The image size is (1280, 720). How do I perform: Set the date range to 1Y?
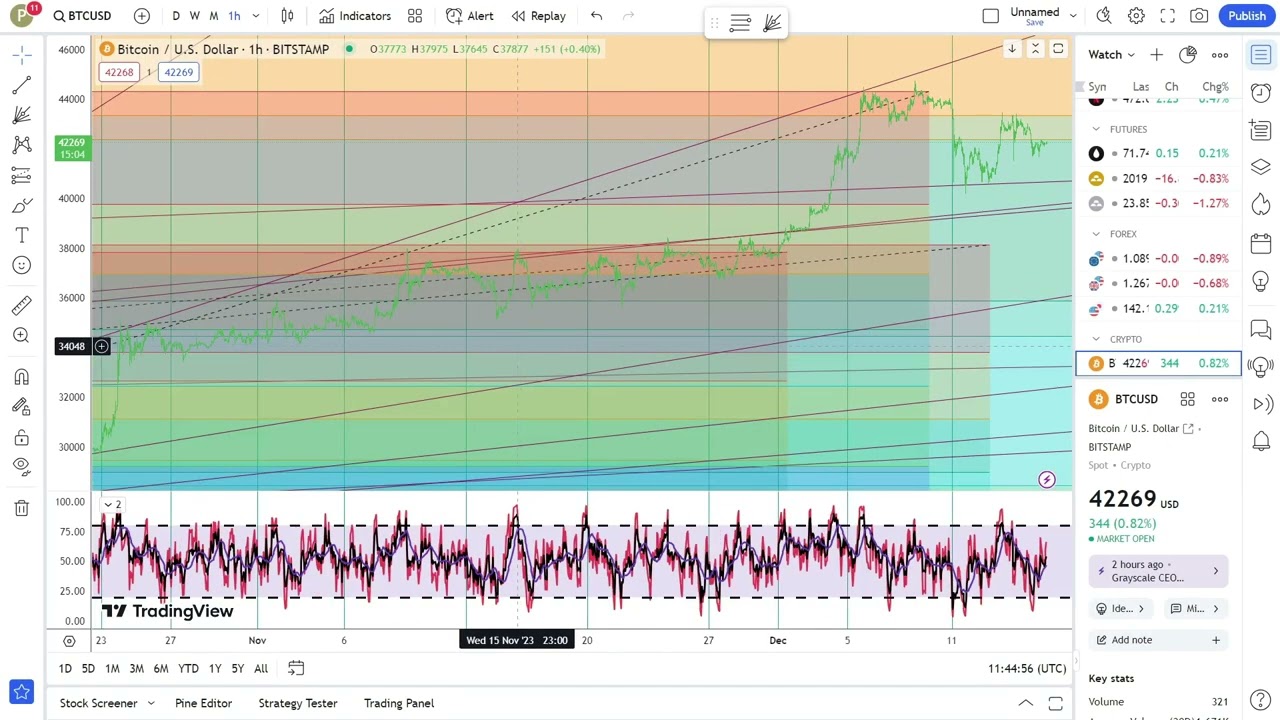214,668
